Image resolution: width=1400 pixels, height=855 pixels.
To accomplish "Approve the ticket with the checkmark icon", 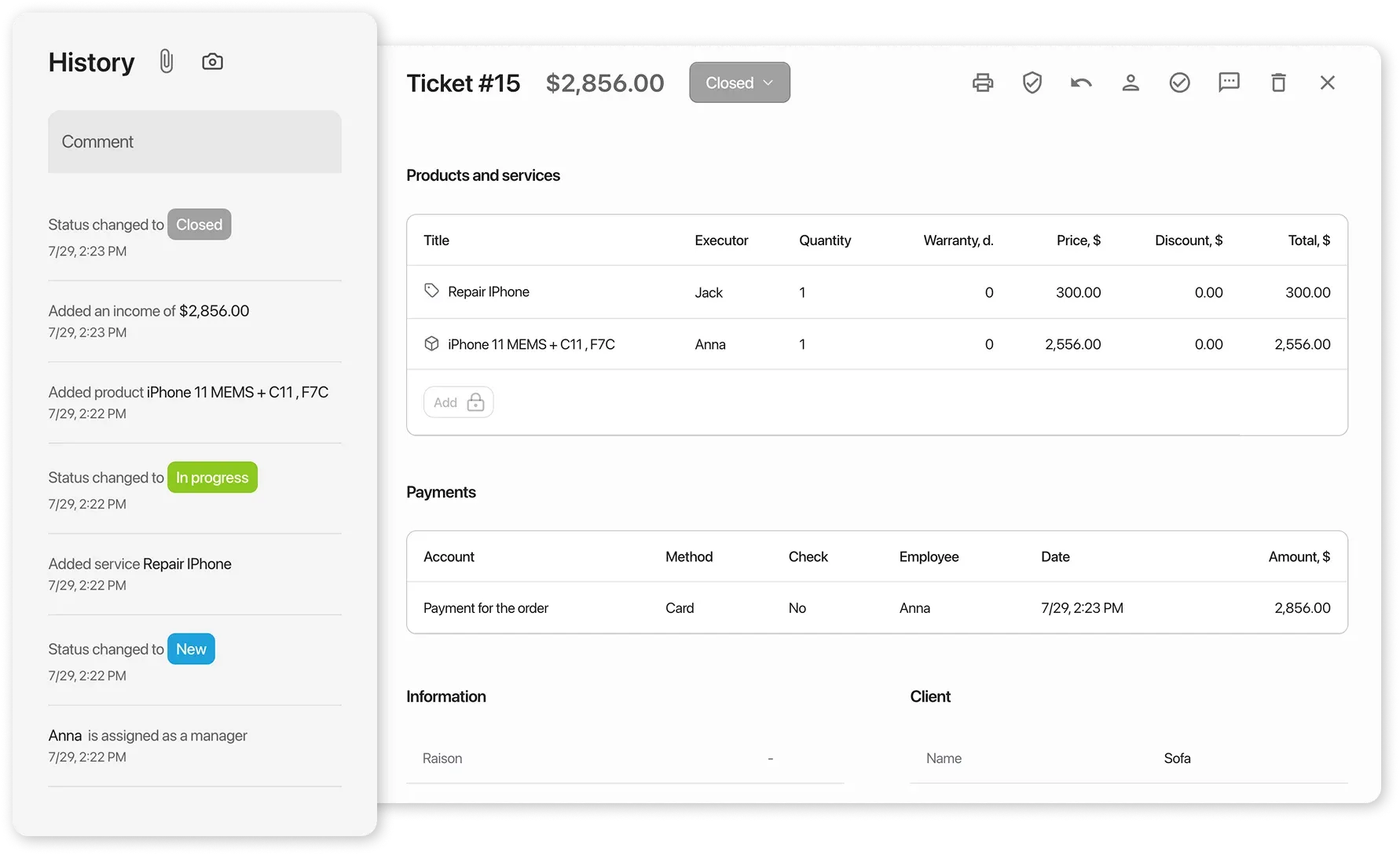I will [1180, 82].
